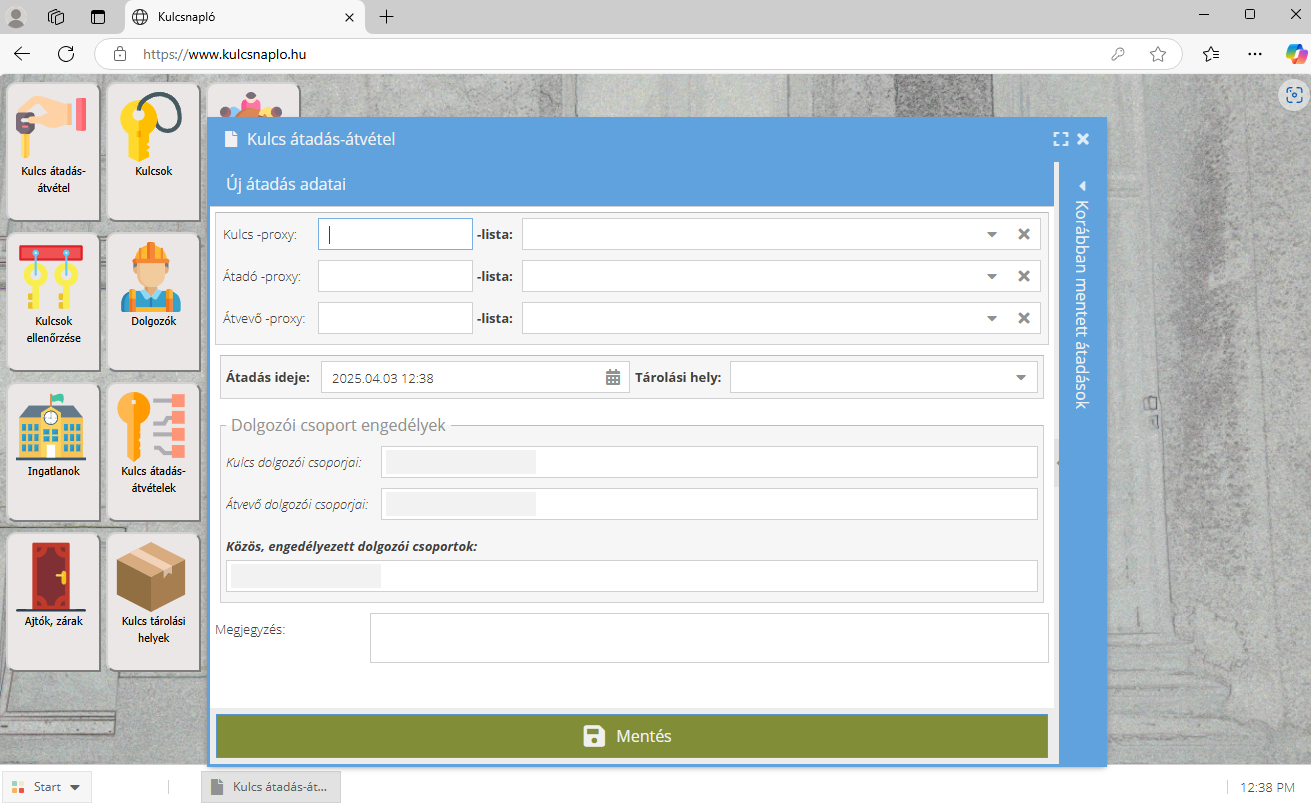1311x806 pixels.
Task: Maximize the Kulcs átadás-átvétel dialog
Action: (x=1061, y=139)
